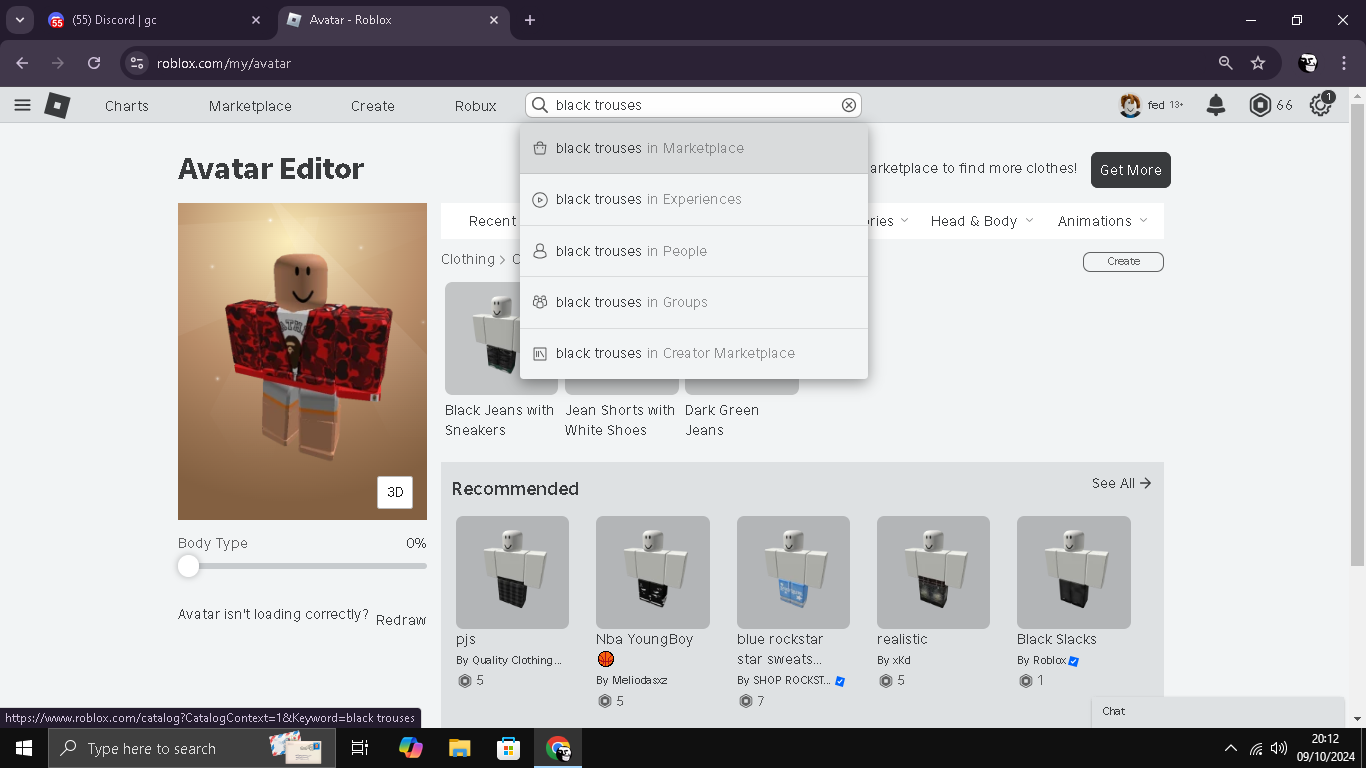This screenshot has width=1366, height=768.
Task: Select black trouses in Experiences suggestion
Action: click(694, 199)
